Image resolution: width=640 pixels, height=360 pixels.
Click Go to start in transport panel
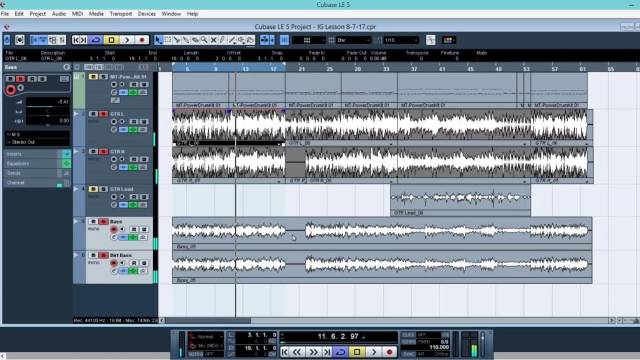[x=285, y=352]
